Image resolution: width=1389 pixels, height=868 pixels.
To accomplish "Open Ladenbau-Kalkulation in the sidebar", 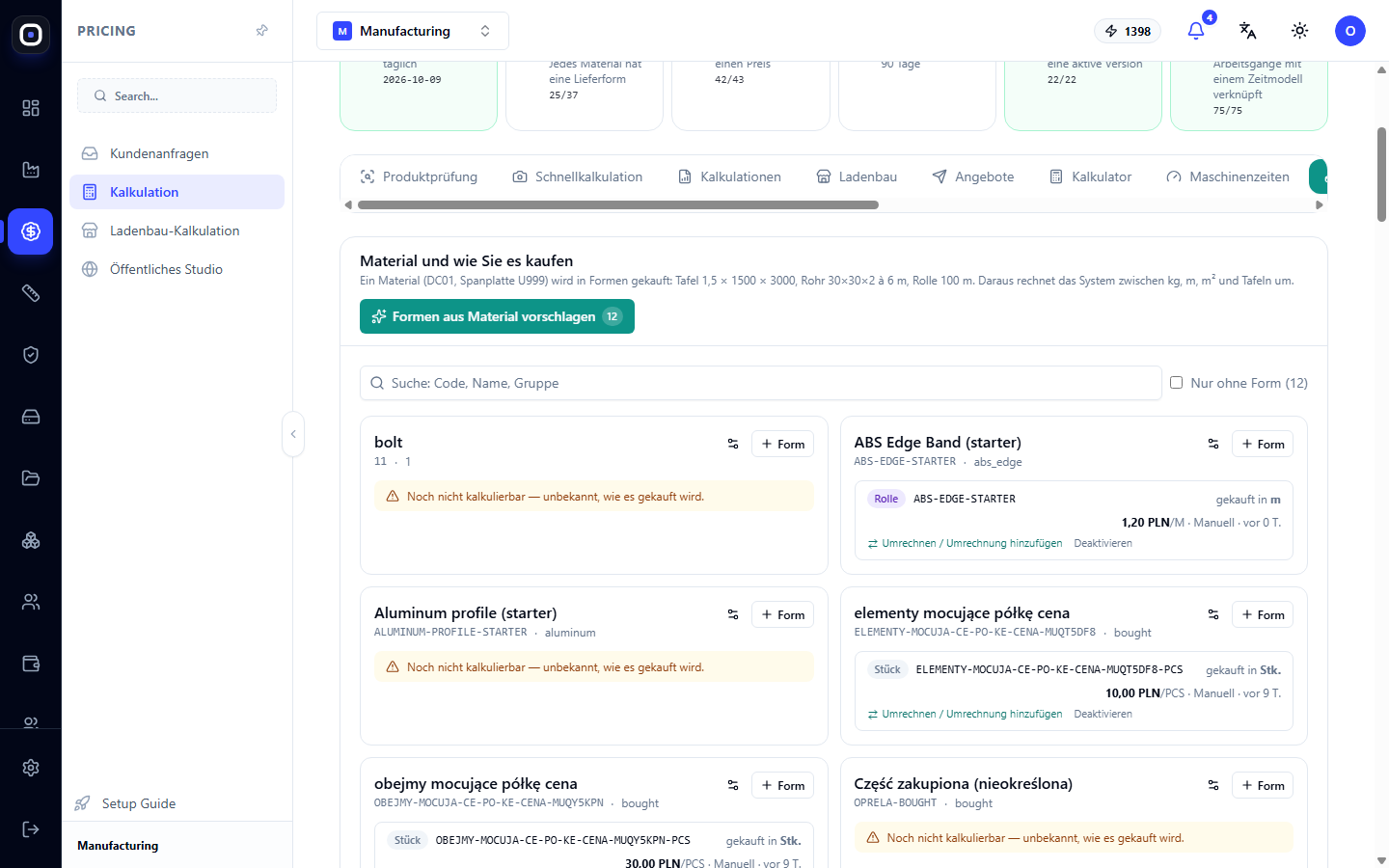I will pyautogui.click(x=177, y=231).
